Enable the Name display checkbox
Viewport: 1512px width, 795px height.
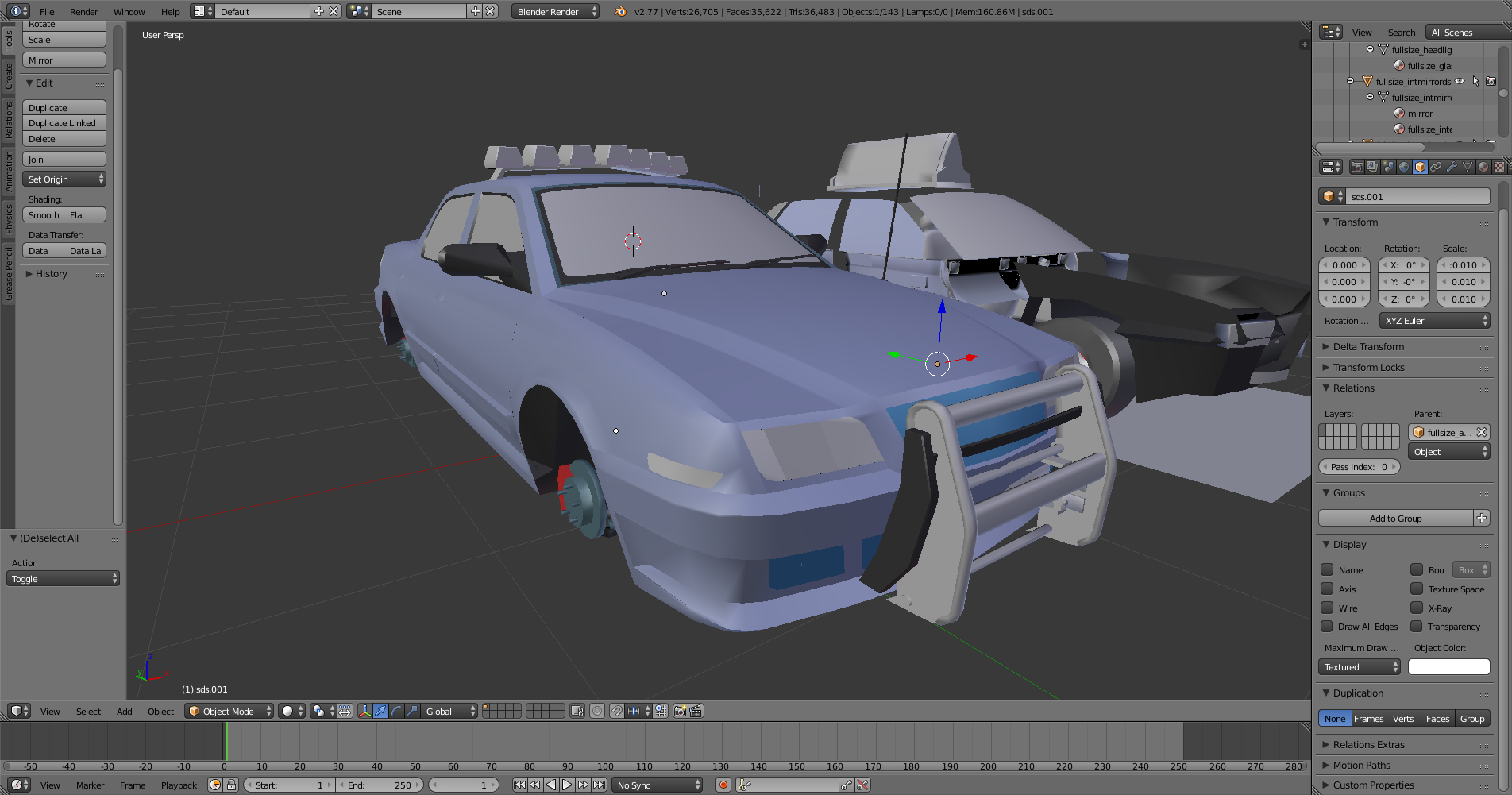pyautogui.click(x=1327, y=569)
